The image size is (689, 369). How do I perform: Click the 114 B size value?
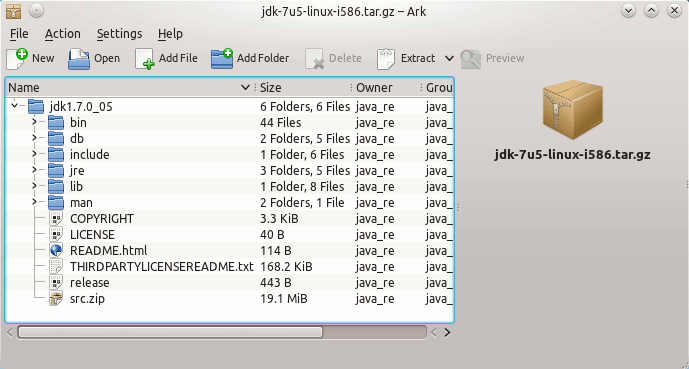tap(276, 251)
